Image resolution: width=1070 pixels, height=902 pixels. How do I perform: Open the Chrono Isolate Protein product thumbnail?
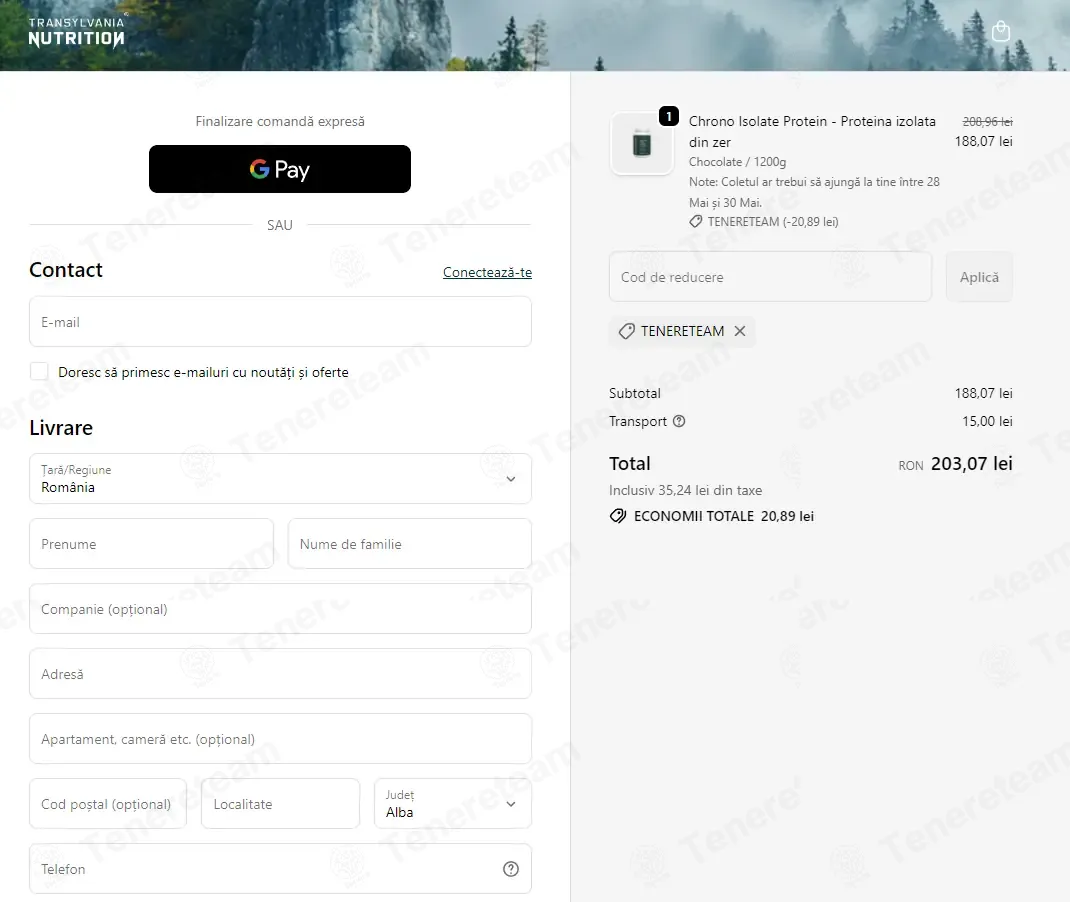pyautogui.click(x=642, y=144)
